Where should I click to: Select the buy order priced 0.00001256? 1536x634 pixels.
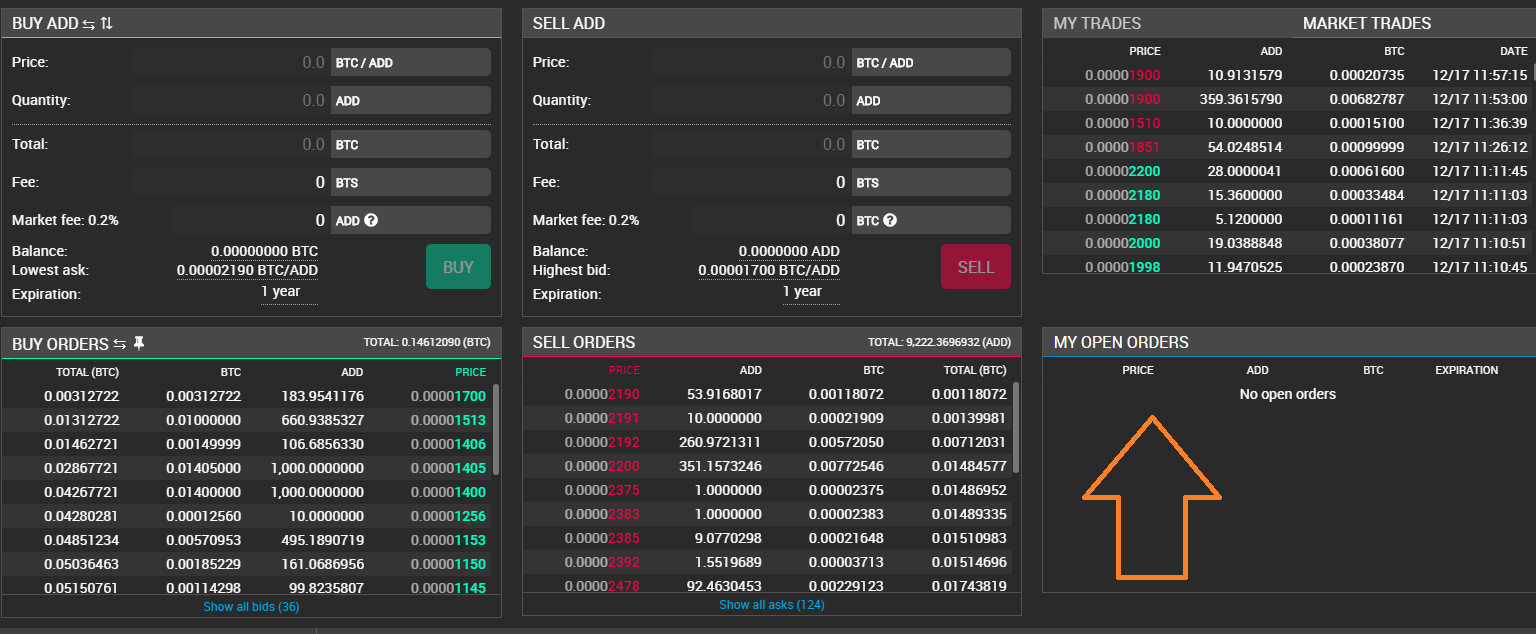248,516
